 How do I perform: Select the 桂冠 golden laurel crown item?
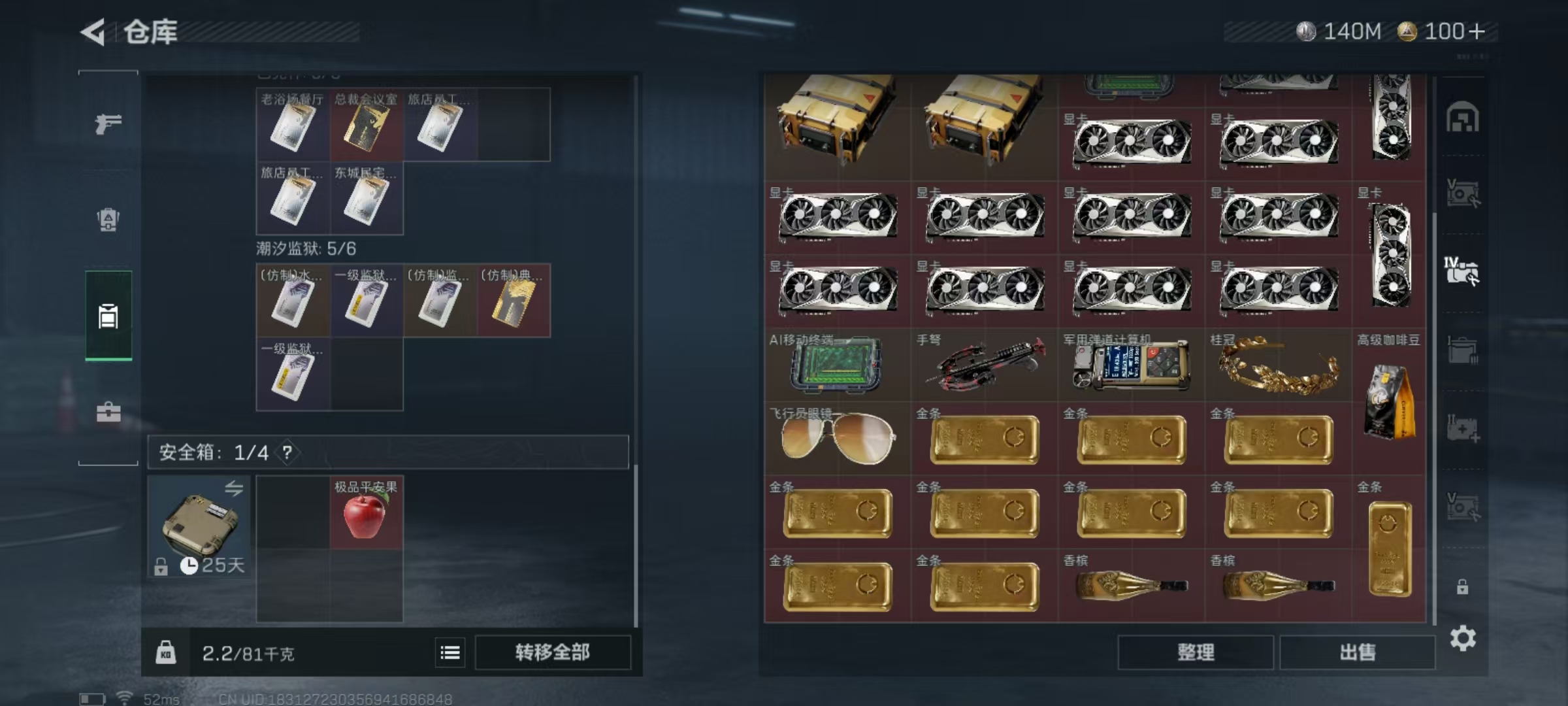[x=1278, y=365]
